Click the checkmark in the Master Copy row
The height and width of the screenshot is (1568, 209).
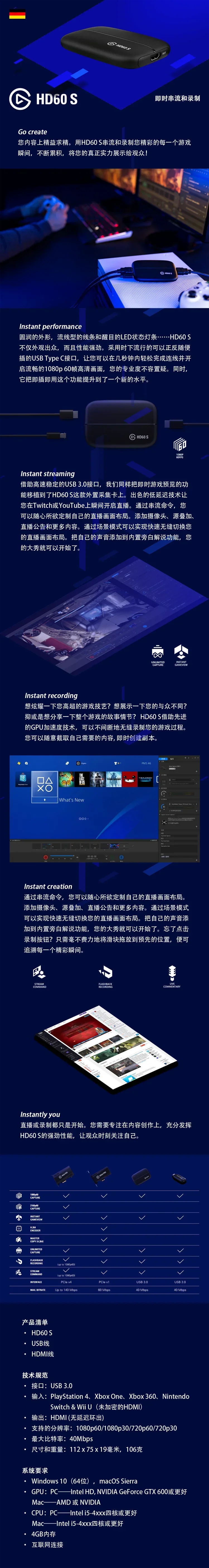pos(104,1239)
